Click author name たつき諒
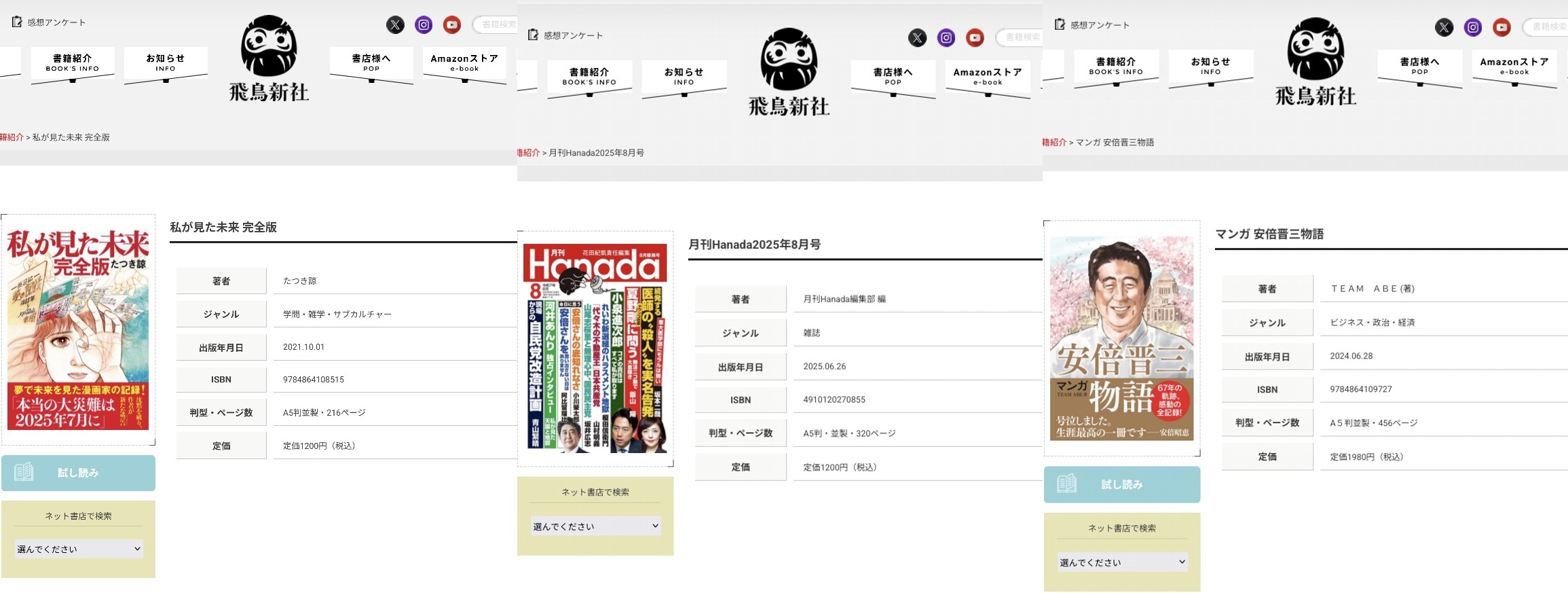This screenshot has width=1568, height=593. 300,281
